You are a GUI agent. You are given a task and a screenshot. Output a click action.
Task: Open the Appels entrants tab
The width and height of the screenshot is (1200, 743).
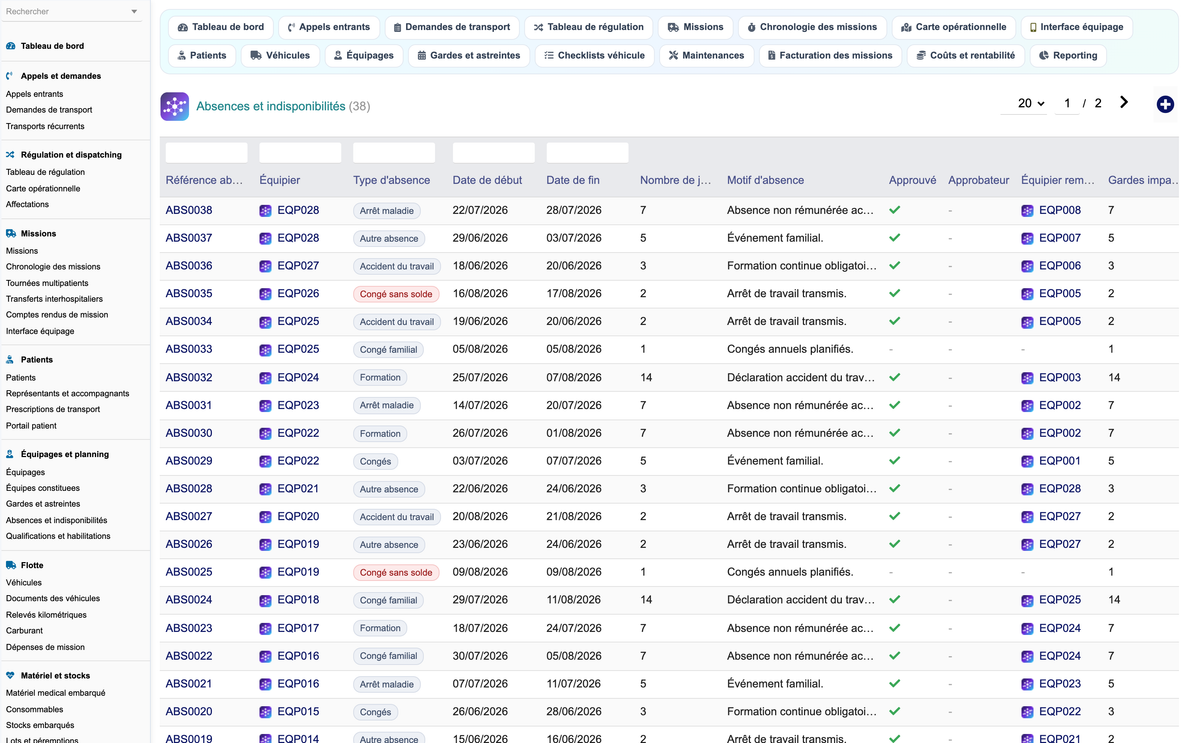click(x=328, y=27)
